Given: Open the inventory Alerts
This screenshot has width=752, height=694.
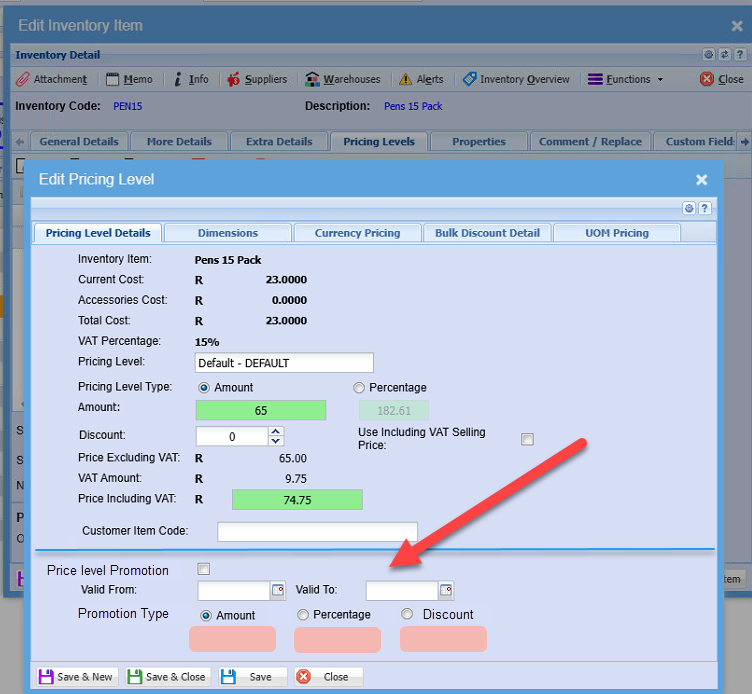Looking at the screenshot, I should tap(421, 79).
